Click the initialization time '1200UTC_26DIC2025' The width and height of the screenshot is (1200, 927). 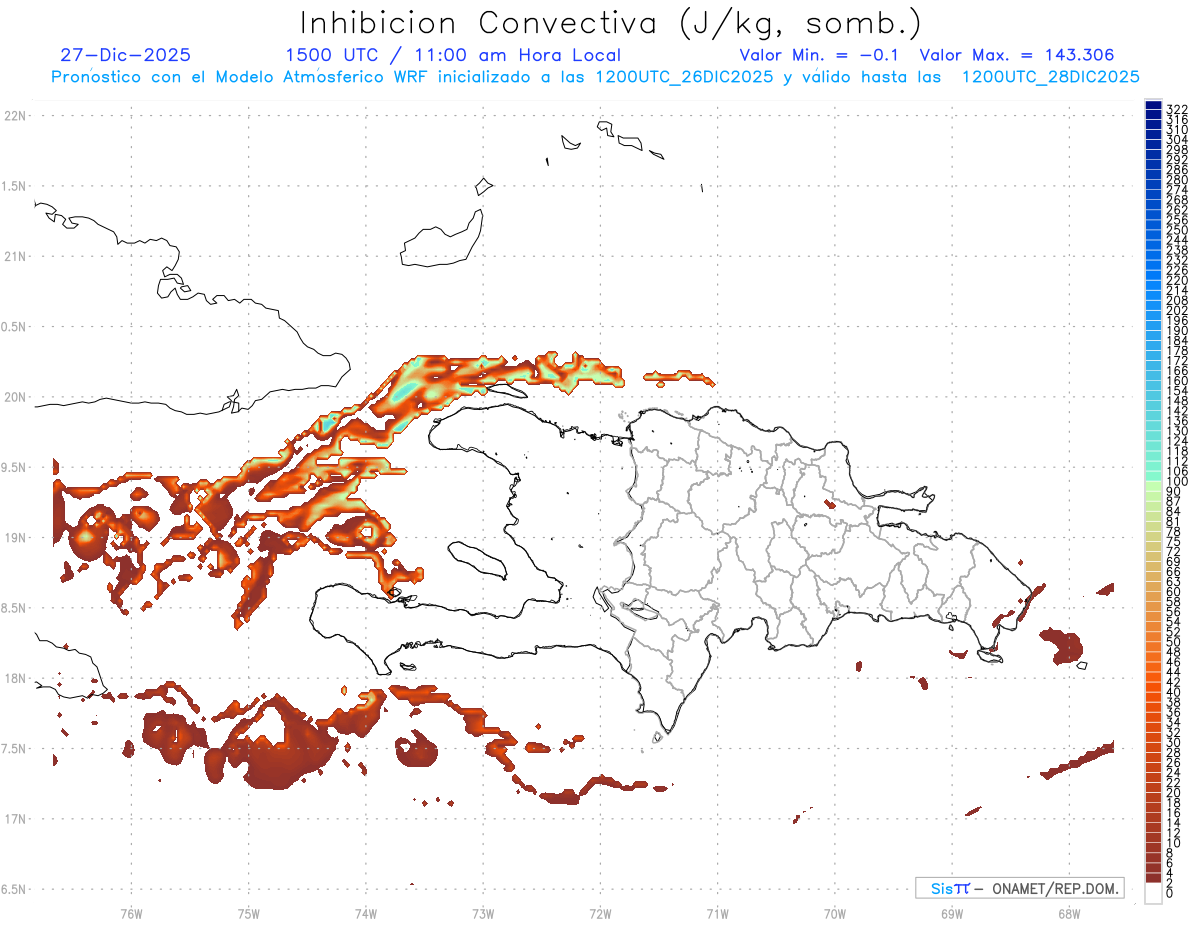coord(683,77)
